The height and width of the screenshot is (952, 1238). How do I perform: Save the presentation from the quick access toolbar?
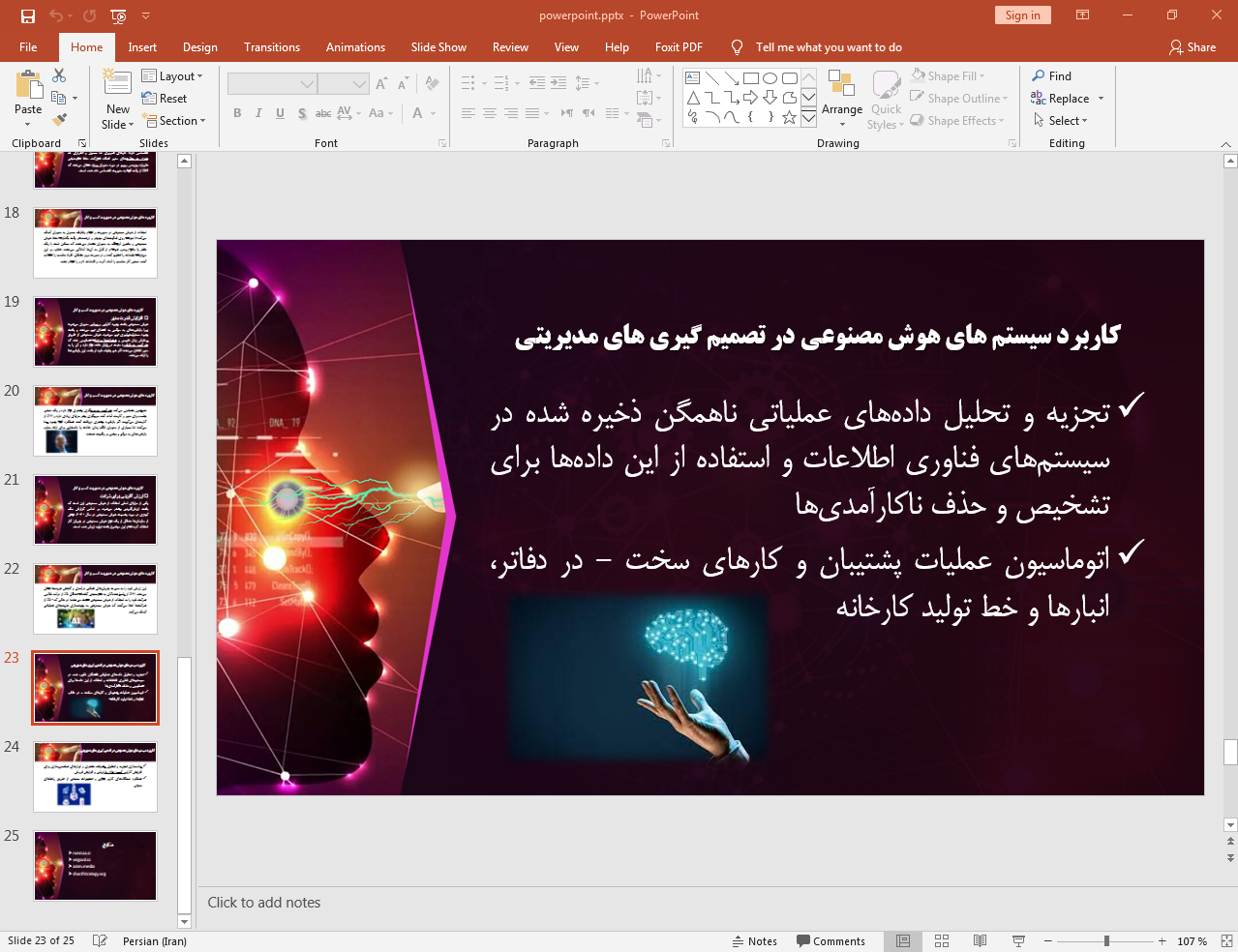tap(27, 15)
